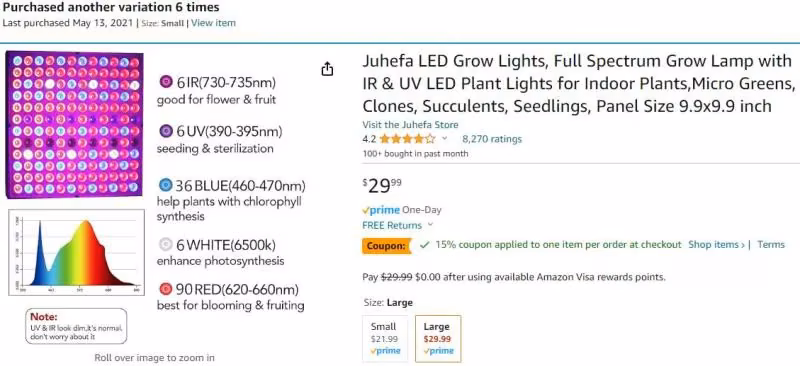Viewport: 800px width, 366px height.
Task: Click the LED grow panel product image
Action: (x=74, y=125)
